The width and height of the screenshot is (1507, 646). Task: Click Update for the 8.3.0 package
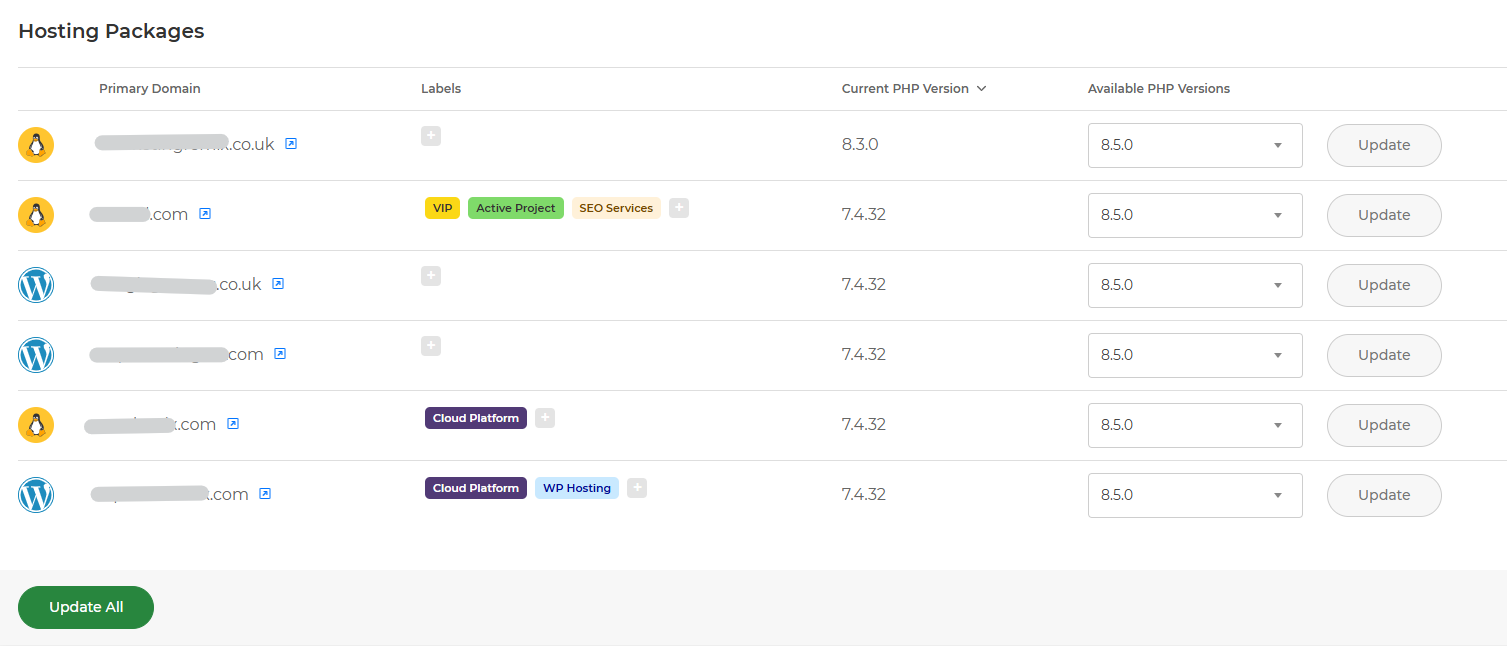click(1383, 145)
